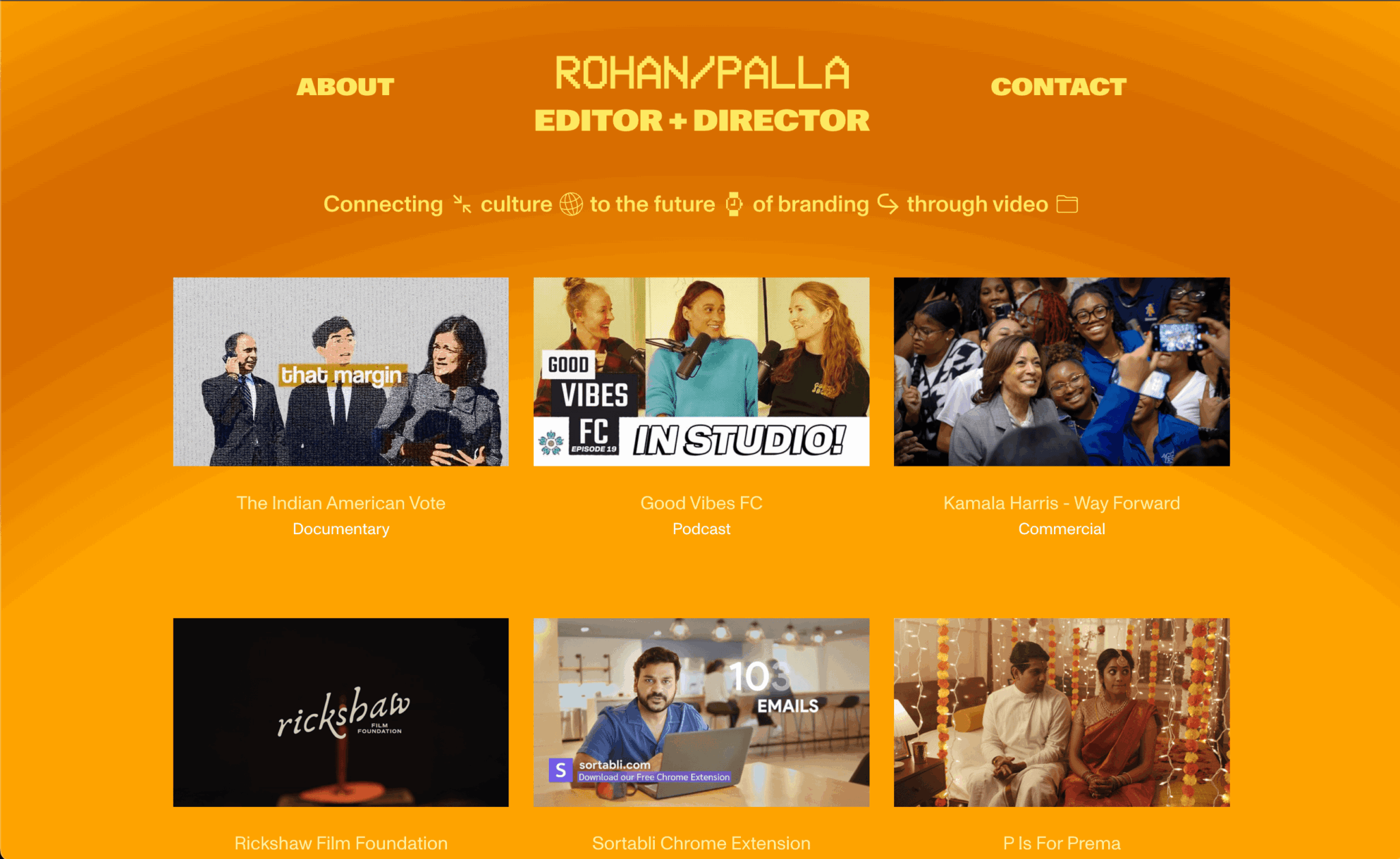
Task: Click the arrows icon after Connecting
Action: click(462, 204)
